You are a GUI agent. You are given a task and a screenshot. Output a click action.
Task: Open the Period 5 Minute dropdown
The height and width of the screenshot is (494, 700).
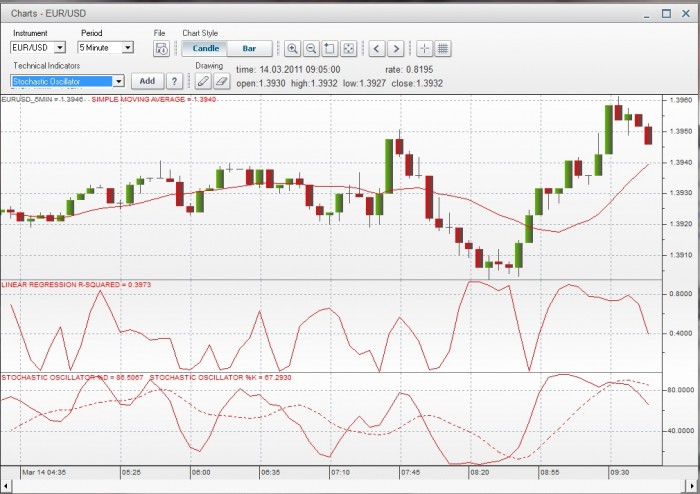point(128,47)
